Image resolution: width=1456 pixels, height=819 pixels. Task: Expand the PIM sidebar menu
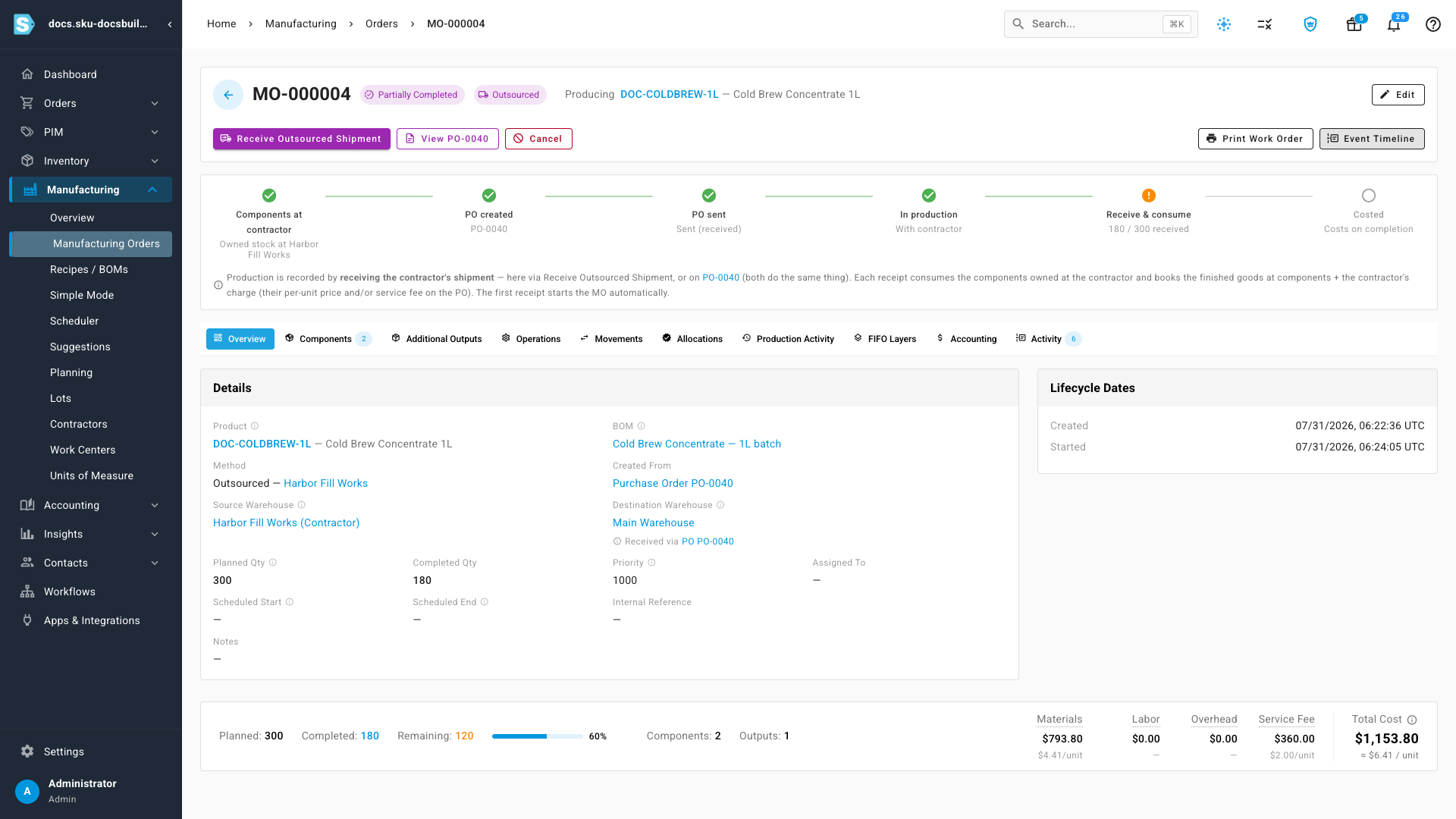click(x=91, y=132)
